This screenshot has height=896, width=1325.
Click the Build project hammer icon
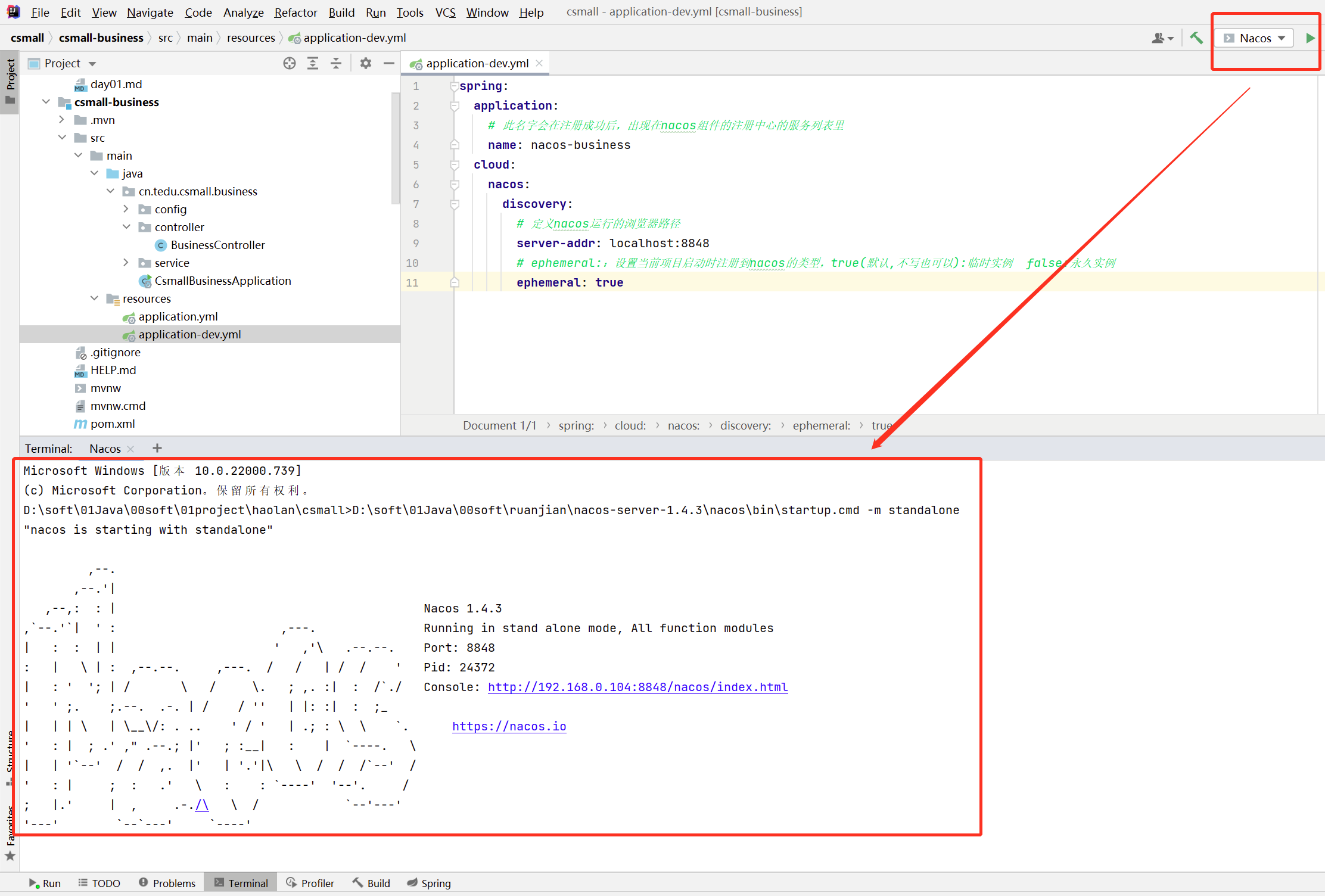click(1196, 38)
